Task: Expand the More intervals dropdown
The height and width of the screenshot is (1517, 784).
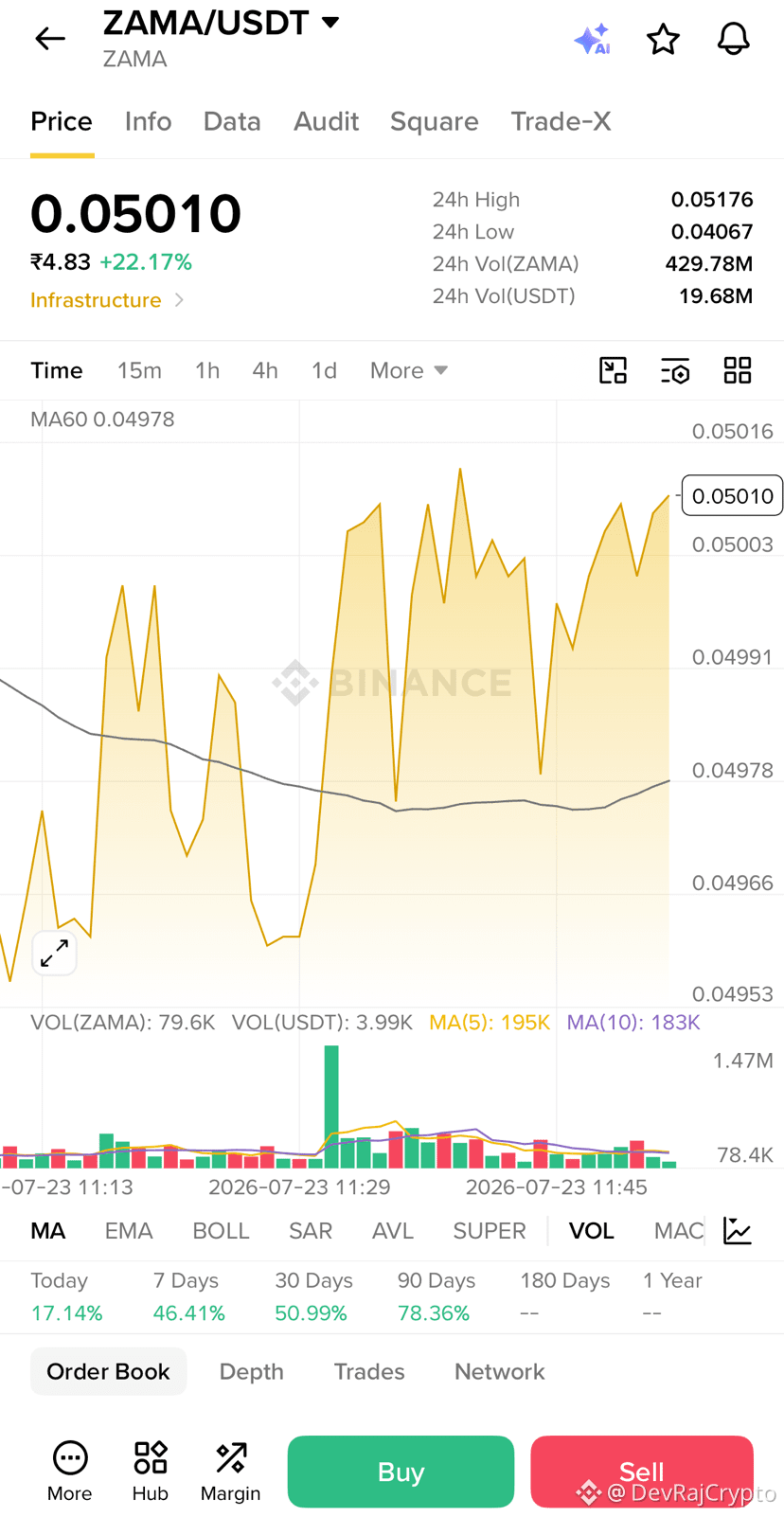Action: click(408, 370)
